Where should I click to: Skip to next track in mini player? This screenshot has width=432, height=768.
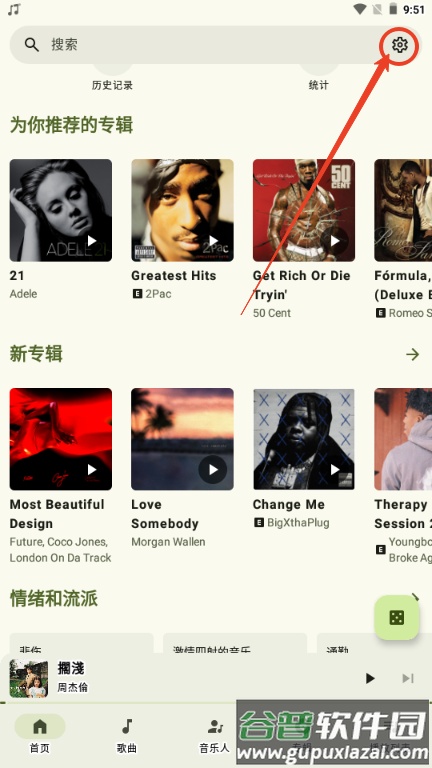click(x=408, y=678)
